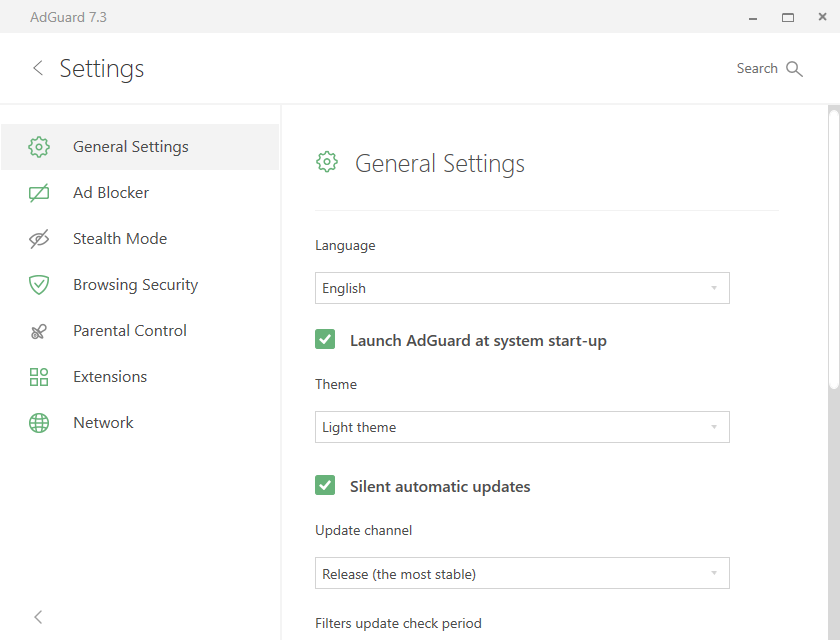
Task: Click the Search text in the header
Action: tap(757, 69)
